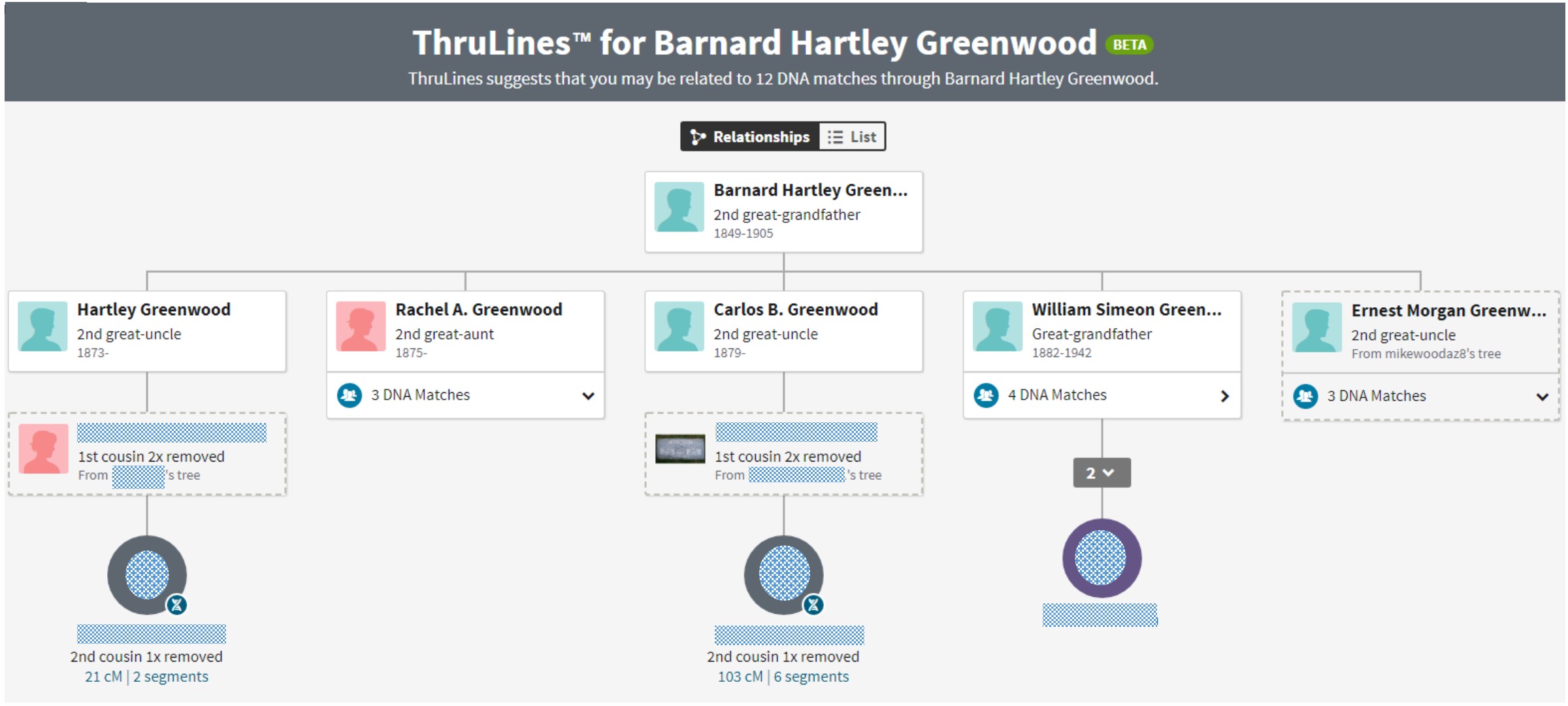Image resolution: width=1568 pixels, height=706 pixels.
Task: Select the Ernest Morgan Greenwood name
Action: 1449,311
